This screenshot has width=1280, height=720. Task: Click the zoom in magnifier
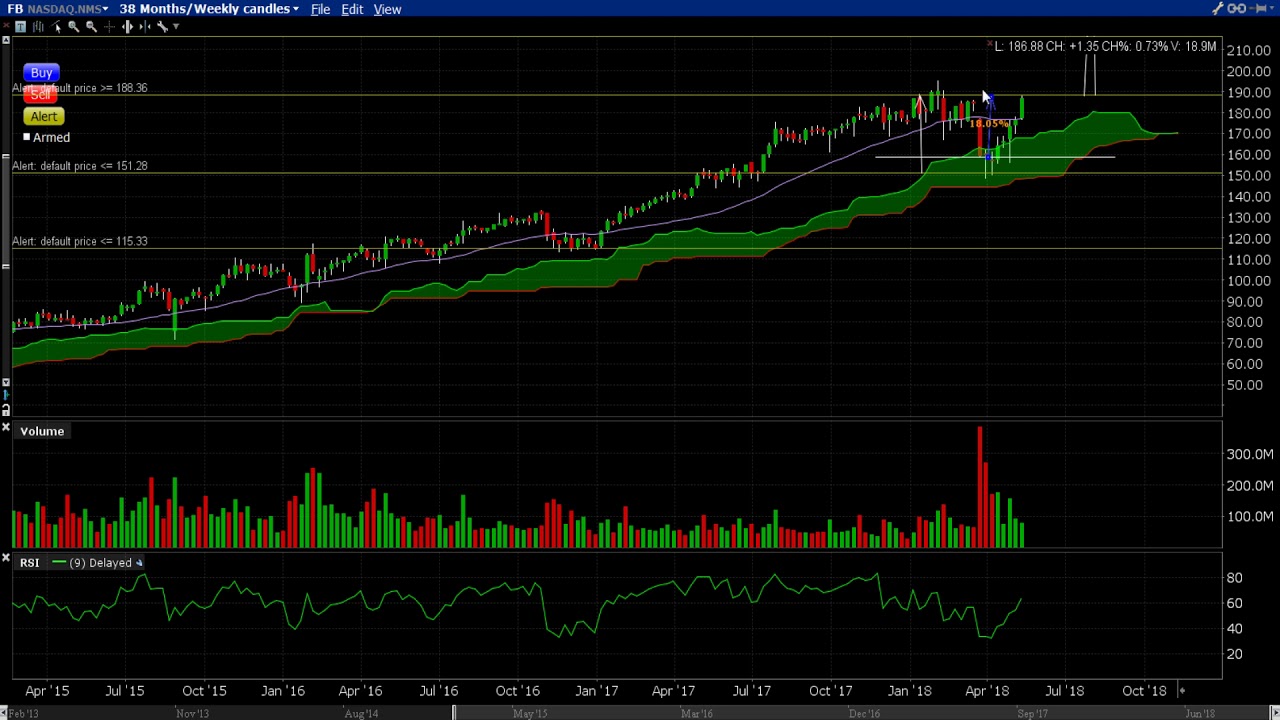[x=73, y=27]
